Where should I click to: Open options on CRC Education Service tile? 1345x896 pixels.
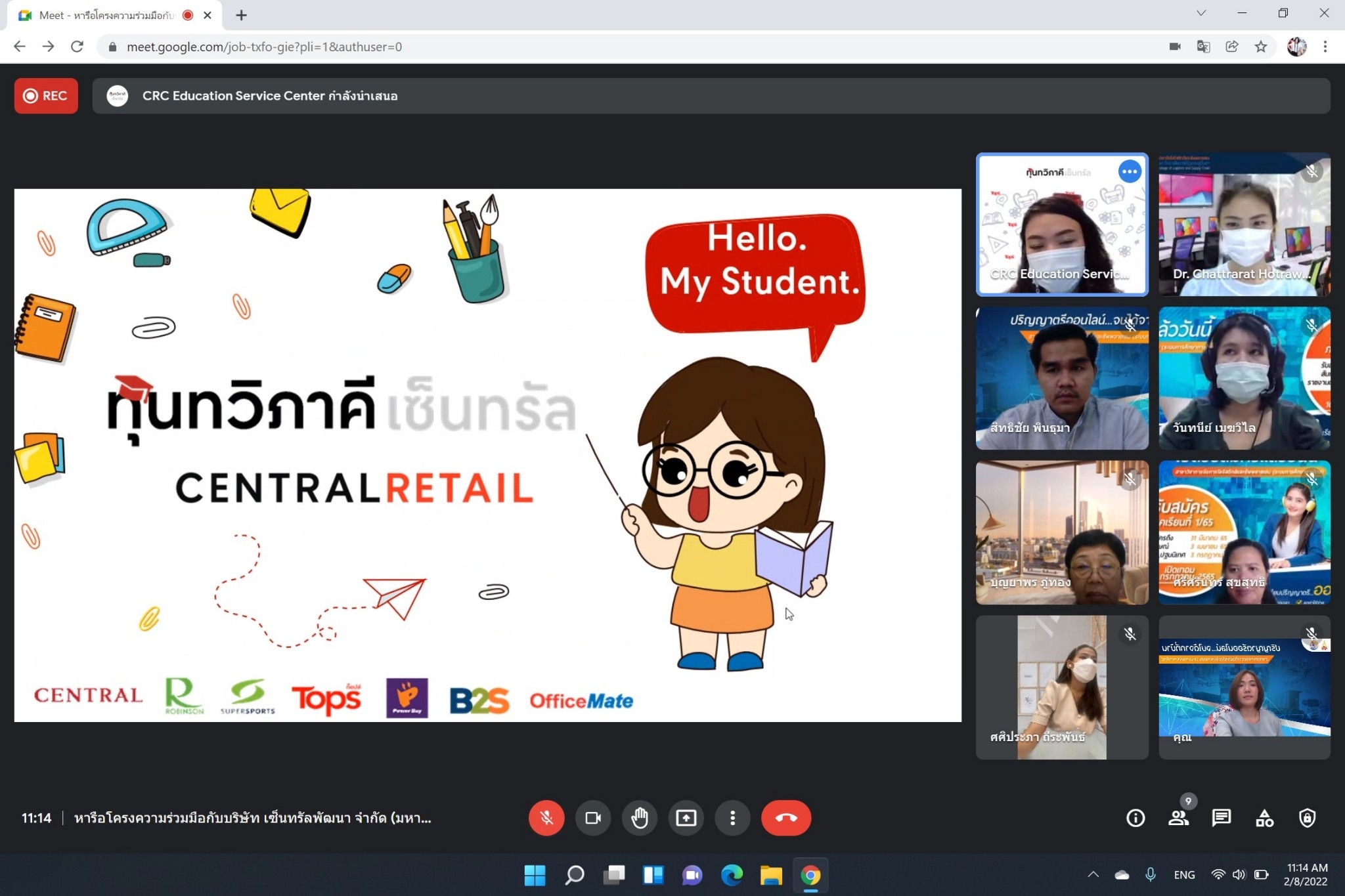[1130, 172]
